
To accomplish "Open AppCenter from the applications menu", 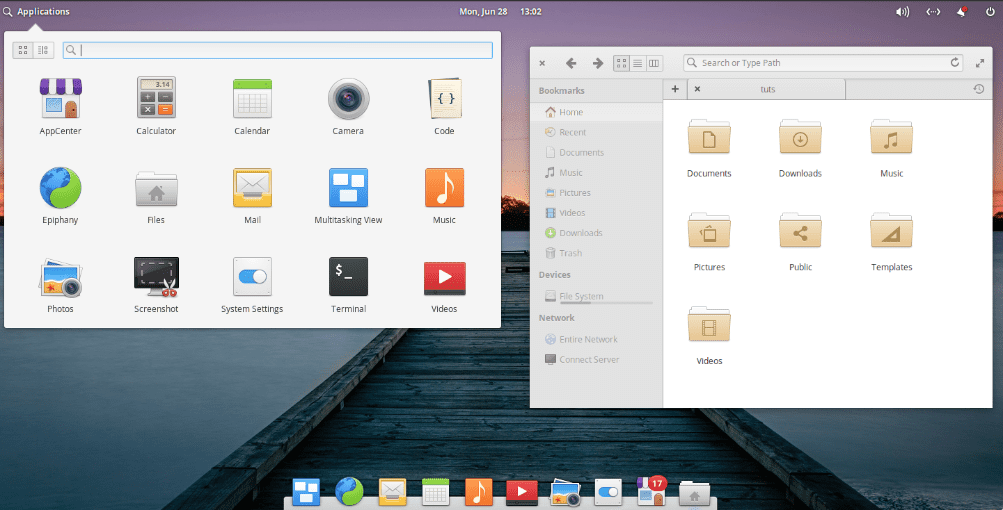I will (60, 106).
